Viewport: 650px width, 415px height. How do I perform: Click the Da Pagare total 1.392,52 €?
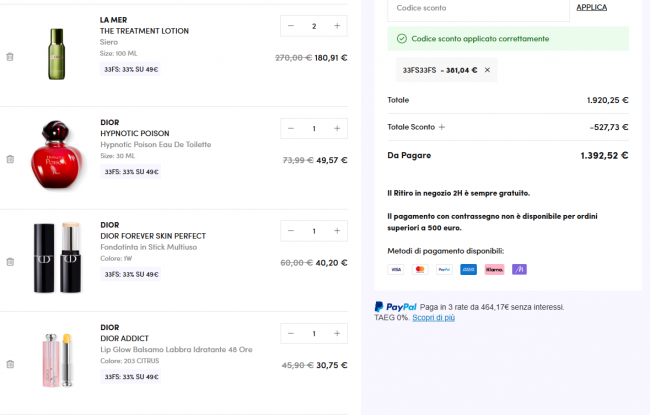[x=604, y=155]
